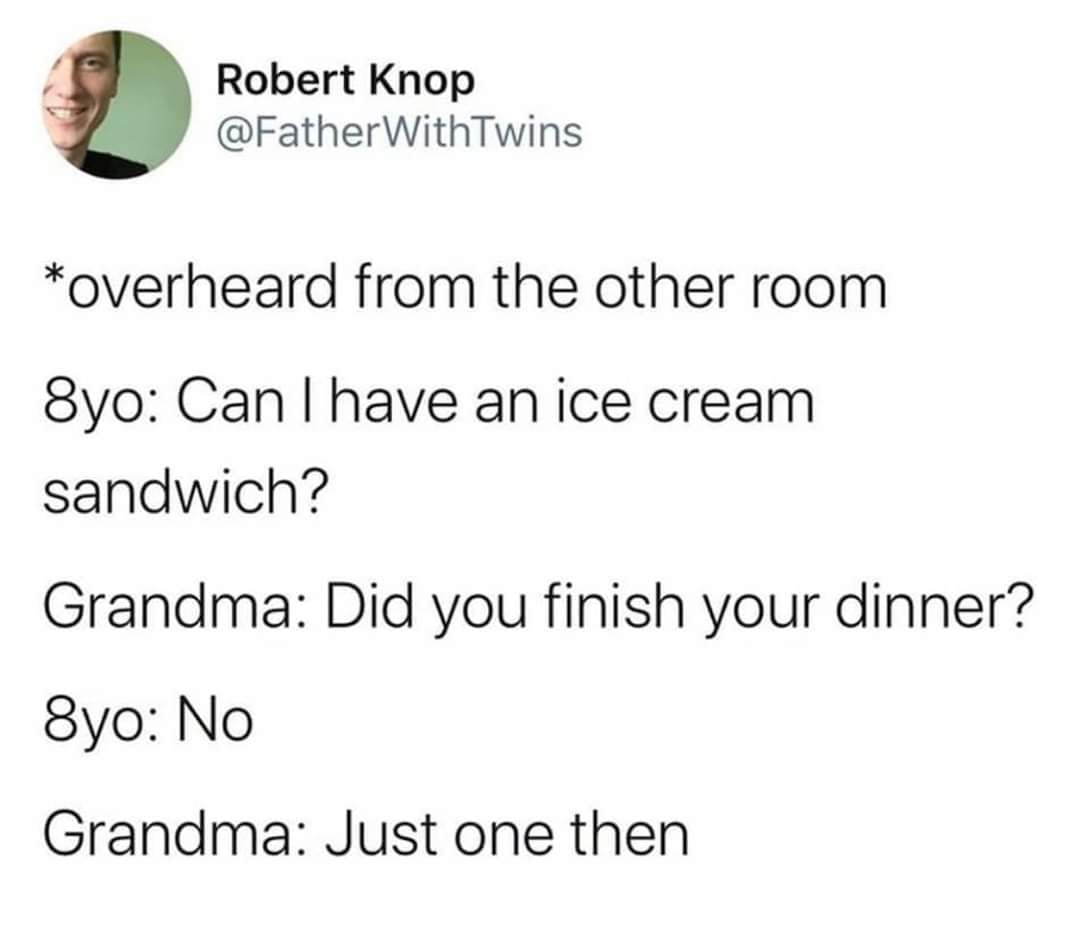1080x935 pixels.
Task: Click the word 'Can' in the tweet
Action: [231, 402]
